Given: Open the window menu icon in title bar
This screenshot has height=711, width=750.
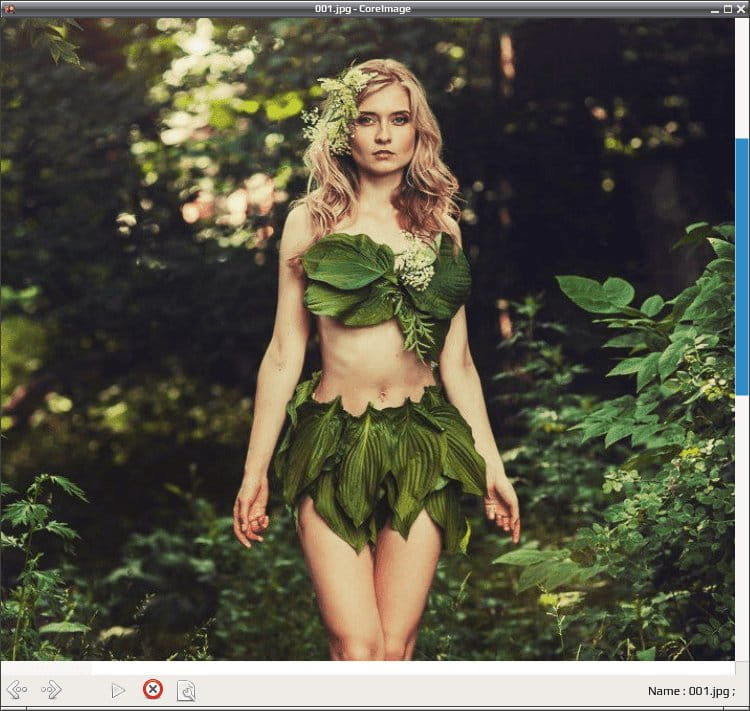Looking at the screenshot, I should pos(9,9).
